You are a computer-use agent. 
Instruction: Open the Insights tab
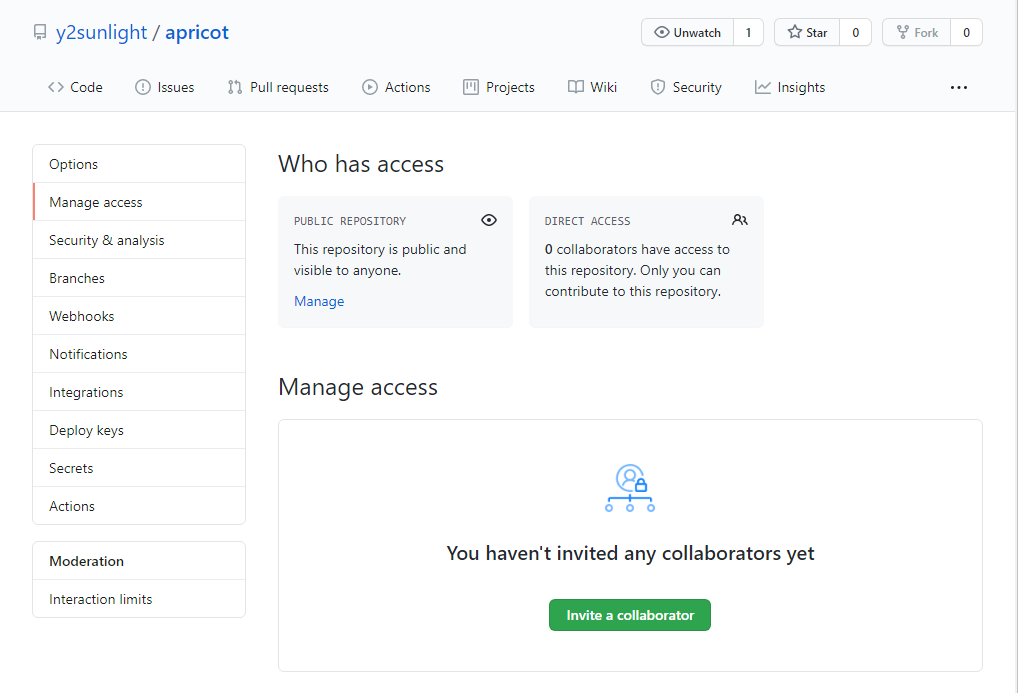(790, 88)
